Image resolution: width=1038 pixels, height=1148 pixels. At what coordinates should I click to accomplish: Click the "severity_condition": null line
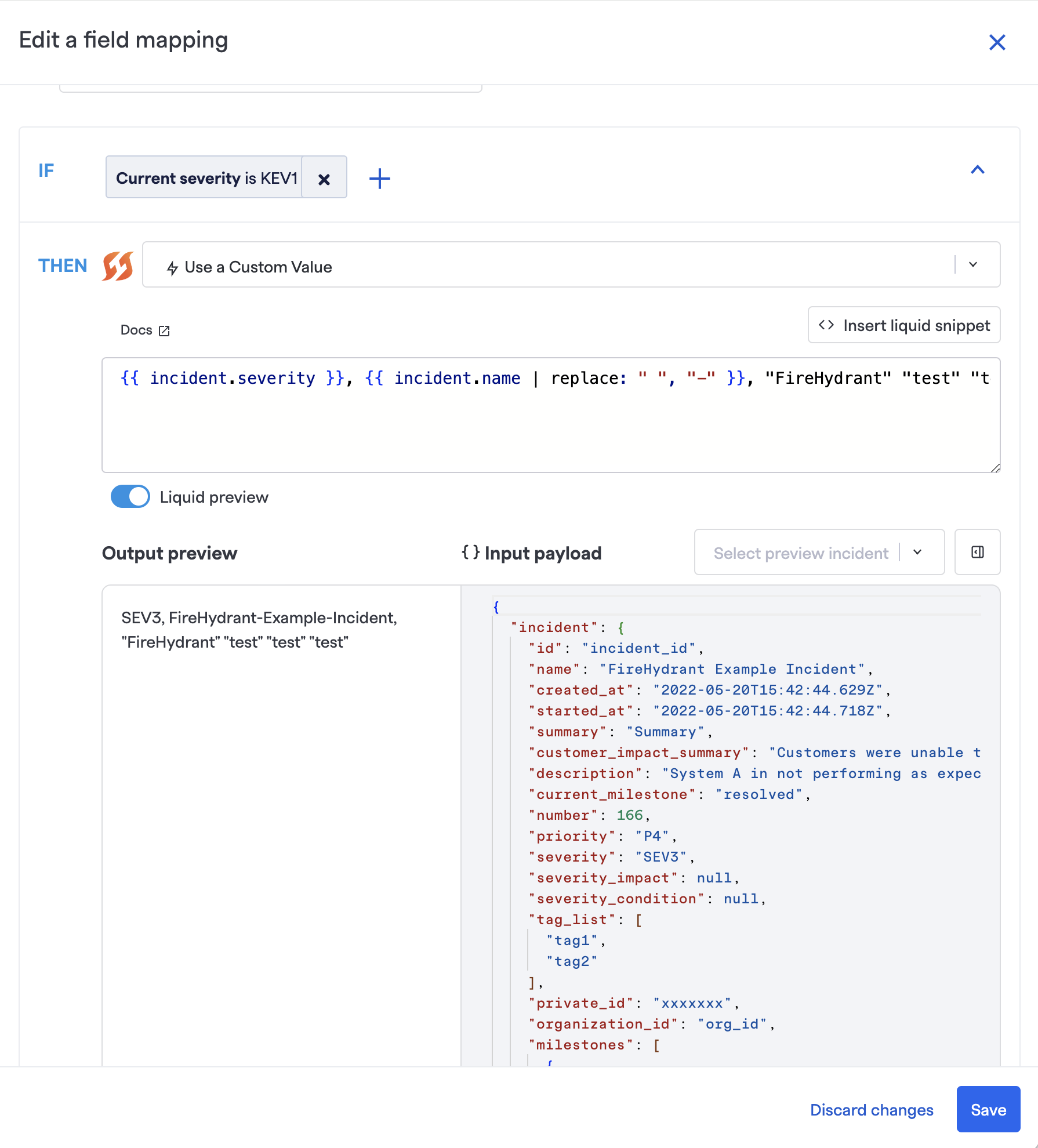(647, 899)
